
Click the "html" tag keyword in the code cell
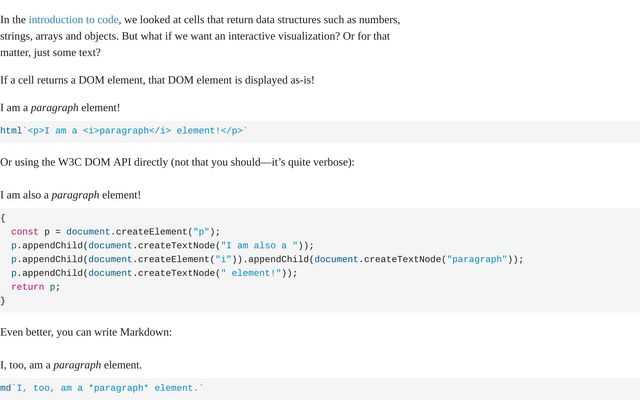point(11,131)
